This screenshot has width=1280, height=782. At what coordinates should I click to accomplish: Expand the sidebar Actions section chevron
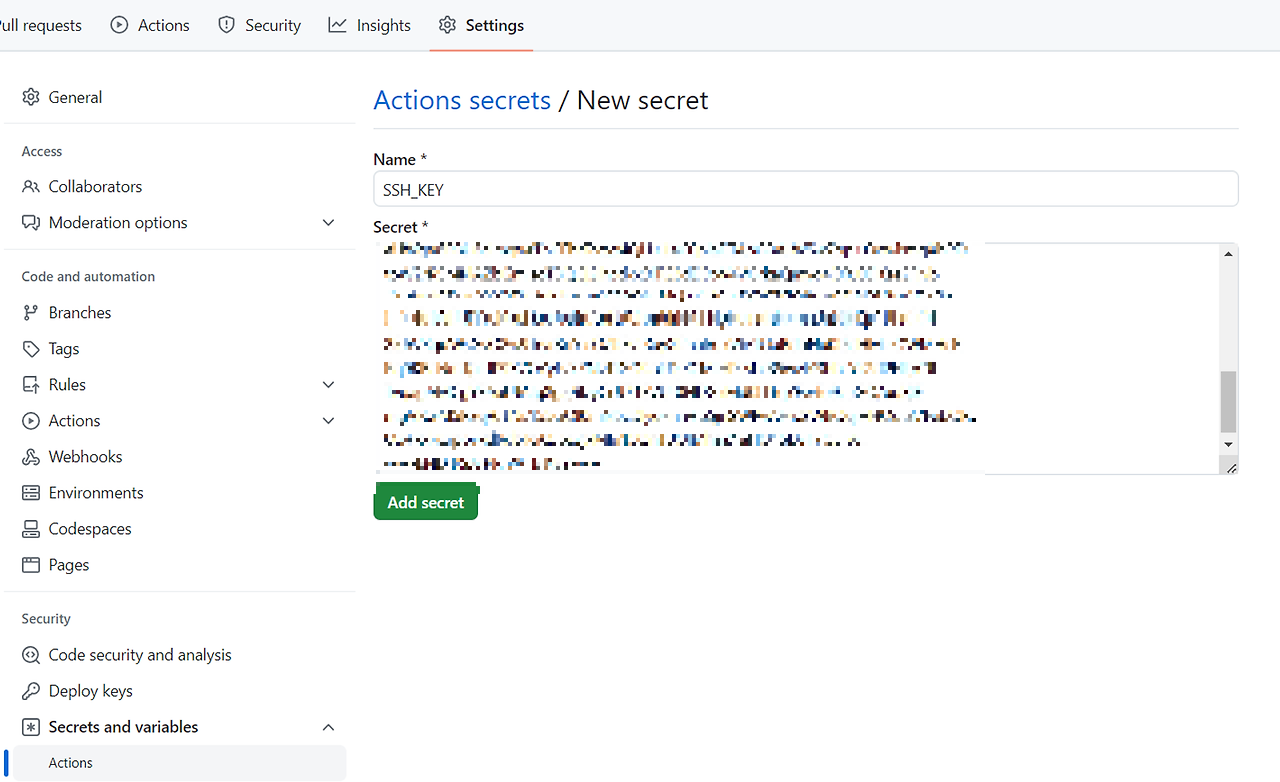click(x=328, y=421)
